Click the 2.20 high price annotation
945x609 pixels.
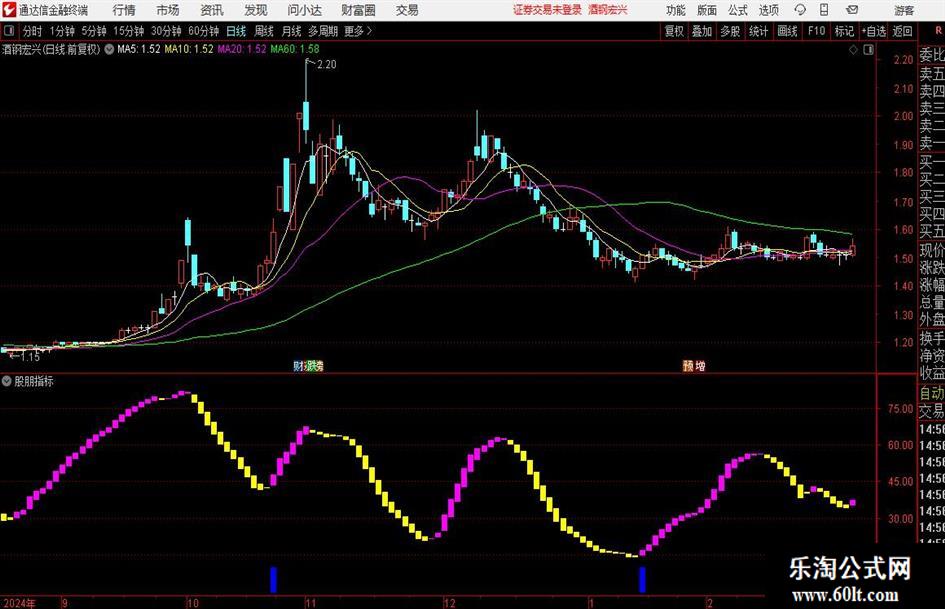326,65
